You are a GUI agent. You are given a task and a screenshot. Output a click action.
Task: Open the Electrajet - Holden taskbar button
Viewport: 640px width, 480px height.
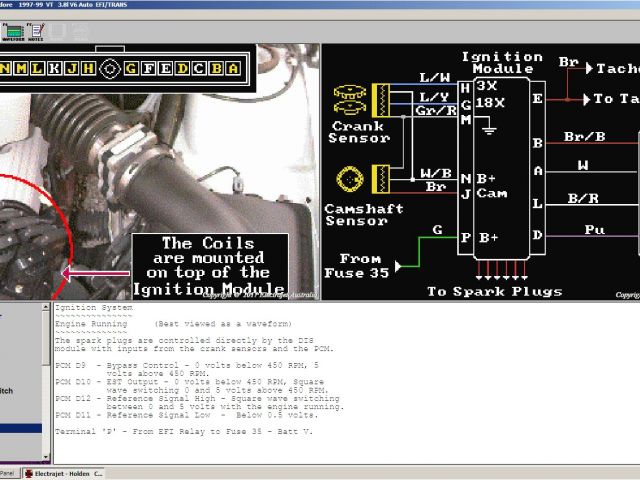(70, 473)
